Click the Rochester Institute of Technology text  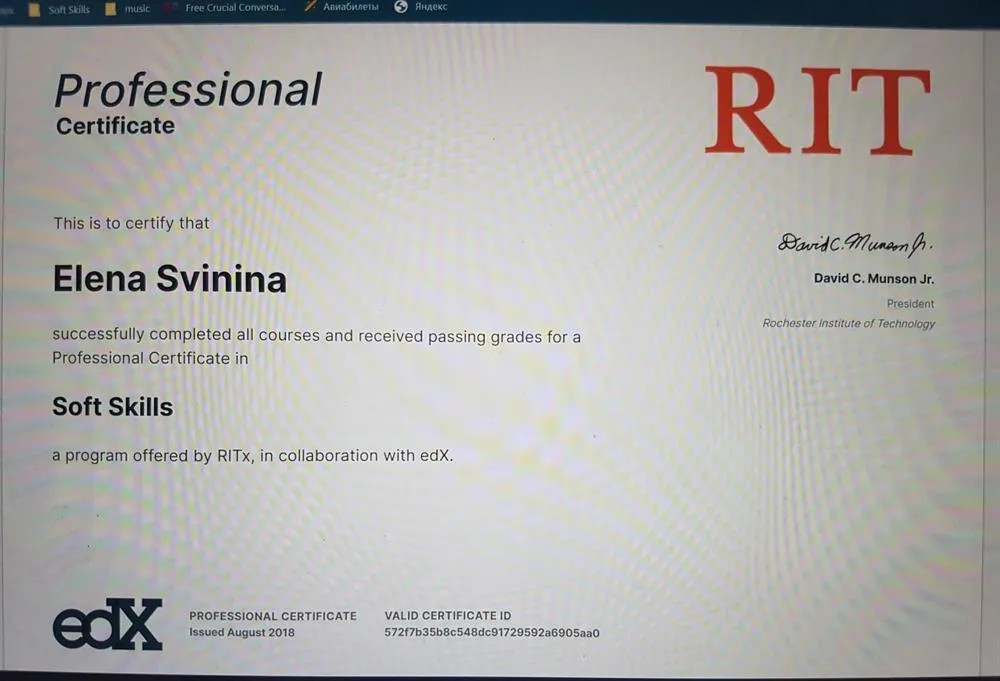pos(849,323)
